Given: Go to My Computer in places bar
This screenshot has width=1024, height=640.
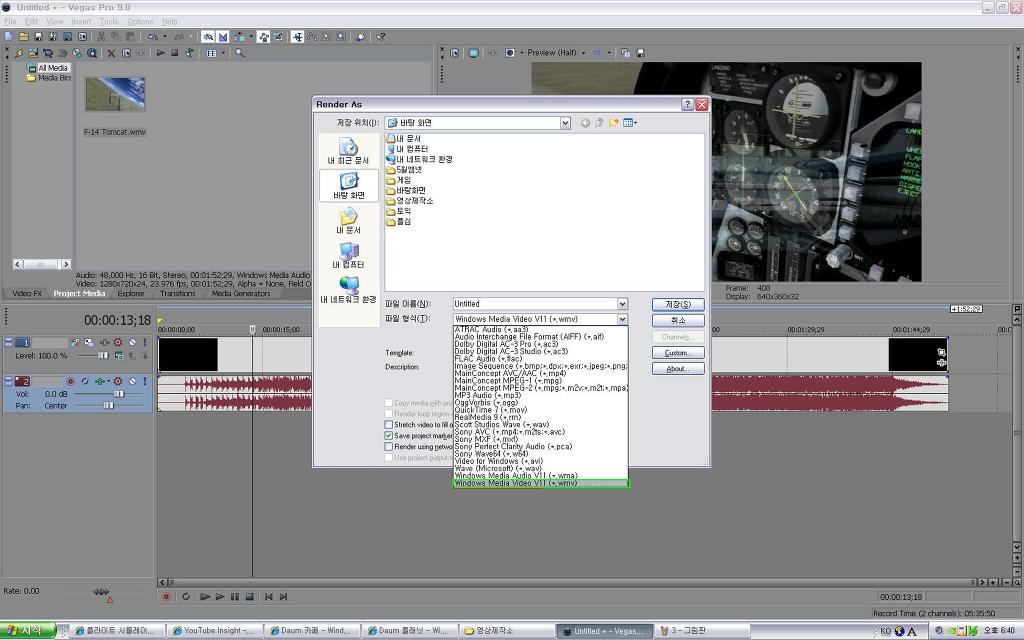Looking at the screenshot, I should tap(348, 255).
